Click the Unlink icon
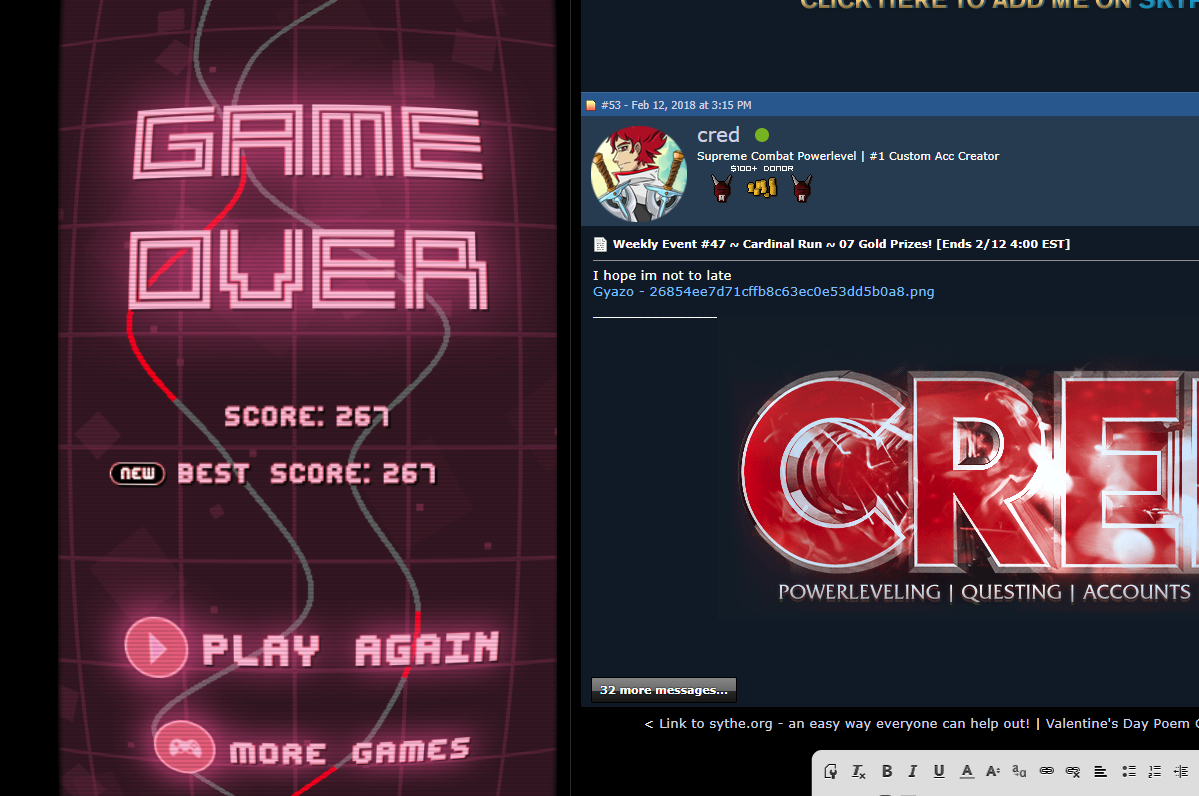This screenshot has width=1199, height=796. point(1073,772)
